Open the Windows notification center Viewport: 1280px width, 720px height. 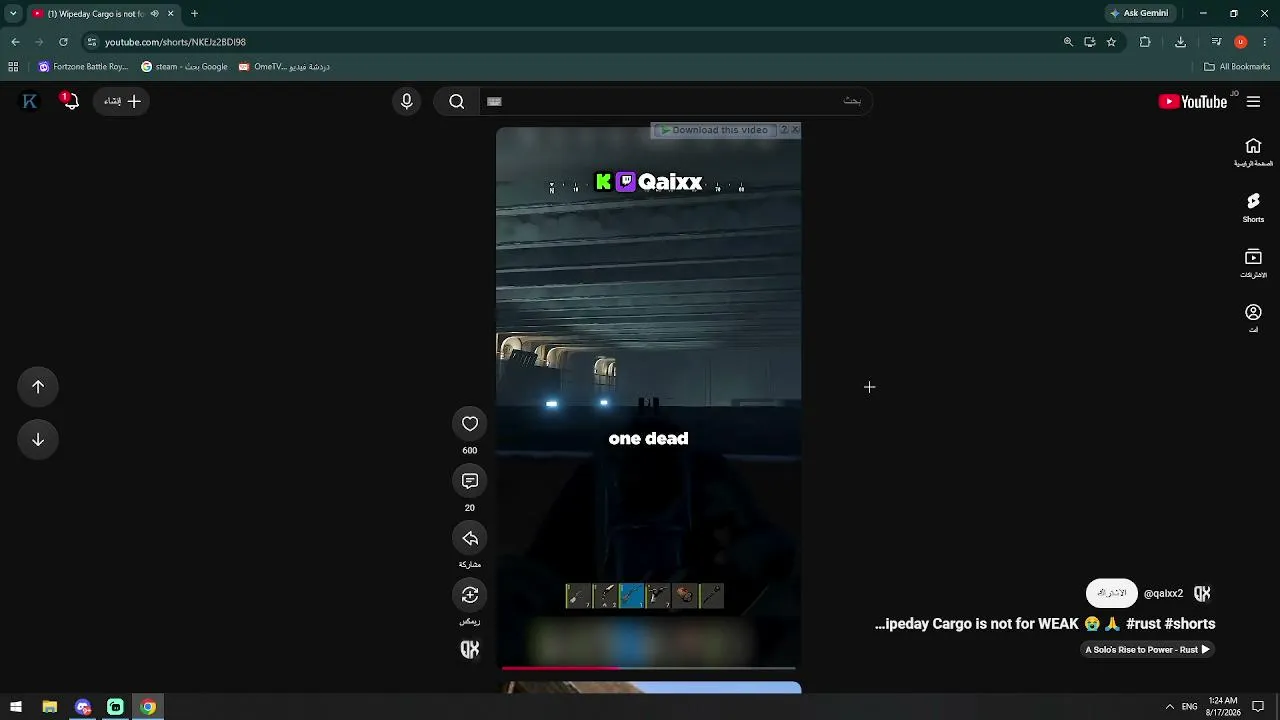coord(1258,707)
